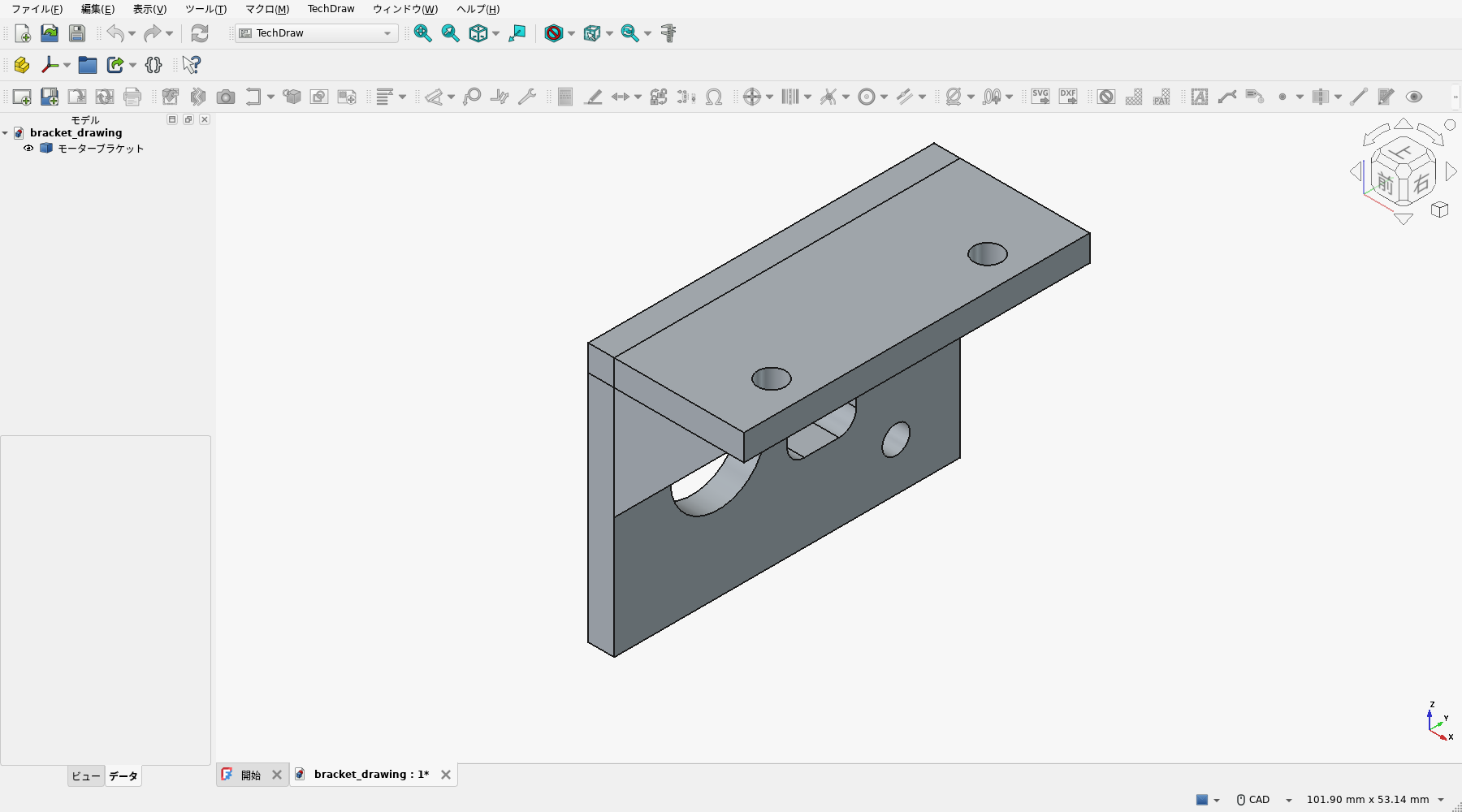Image resolution: width=1462 pixels, height=812 pixels.
Task: Select the bracket_drawing : 1* document tab
Action: 371,775
